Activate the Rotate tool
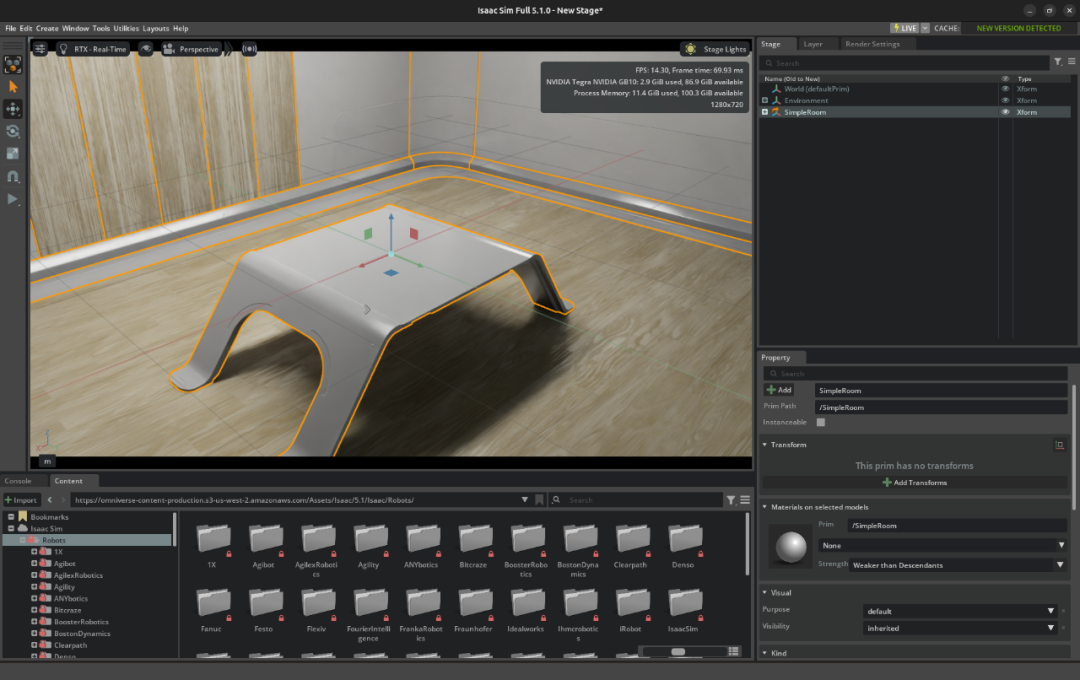 pyautogui.click(x=12, y=131)
